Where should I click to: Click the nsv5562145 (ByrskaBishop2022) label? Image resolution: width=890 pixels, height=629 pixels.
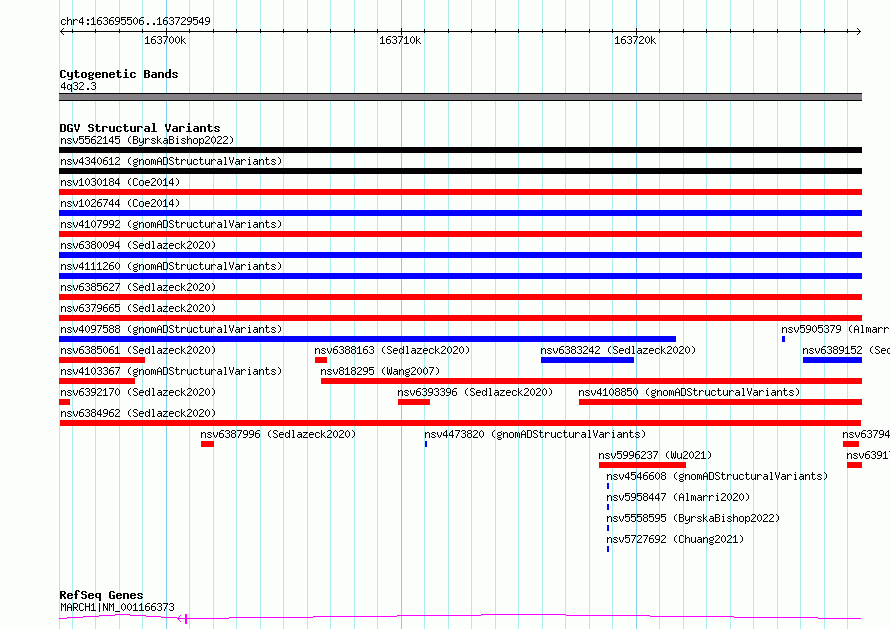147,140
